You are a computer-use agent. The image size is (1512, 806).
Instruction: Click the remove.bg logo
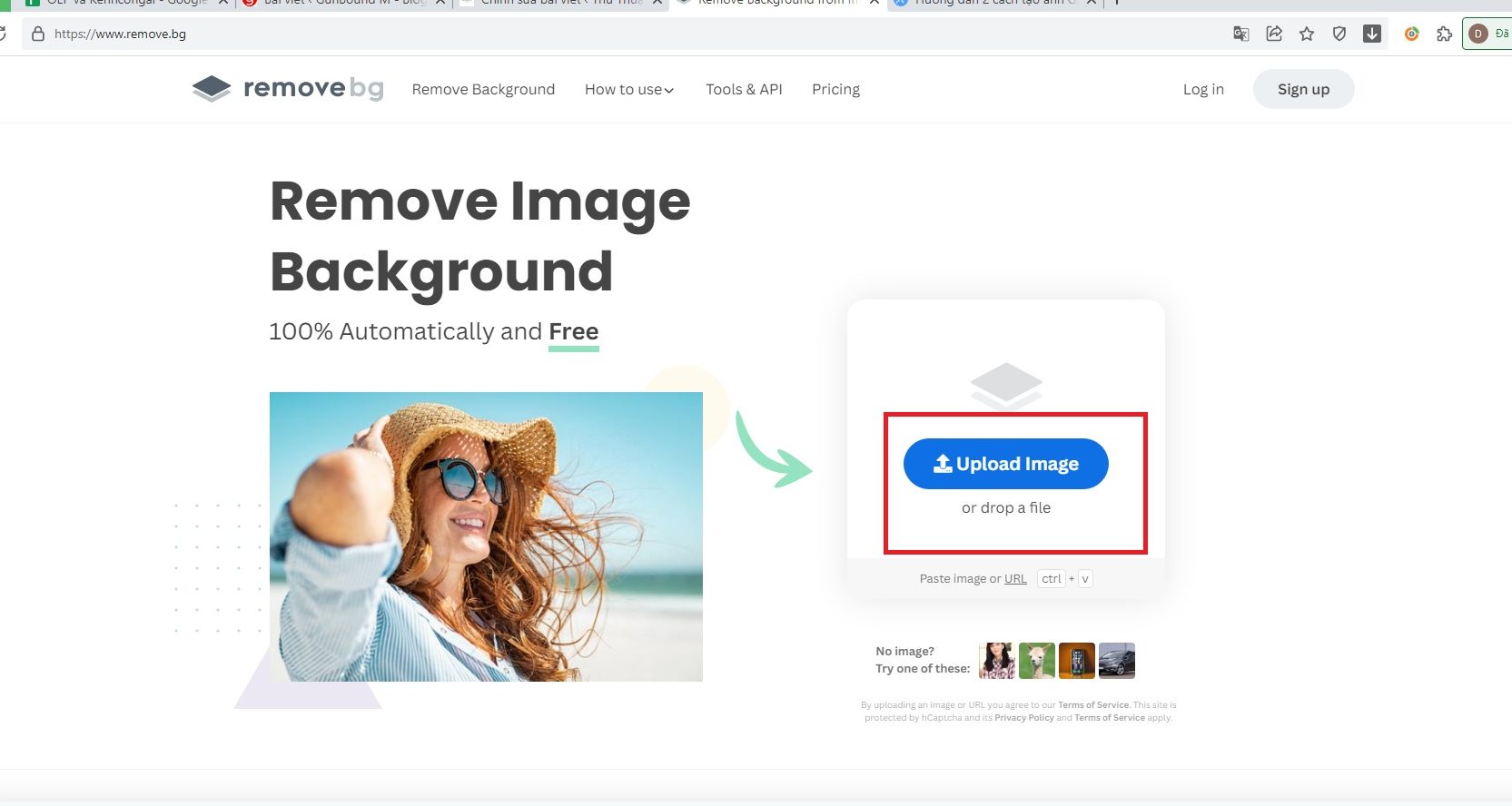[288, 88]
